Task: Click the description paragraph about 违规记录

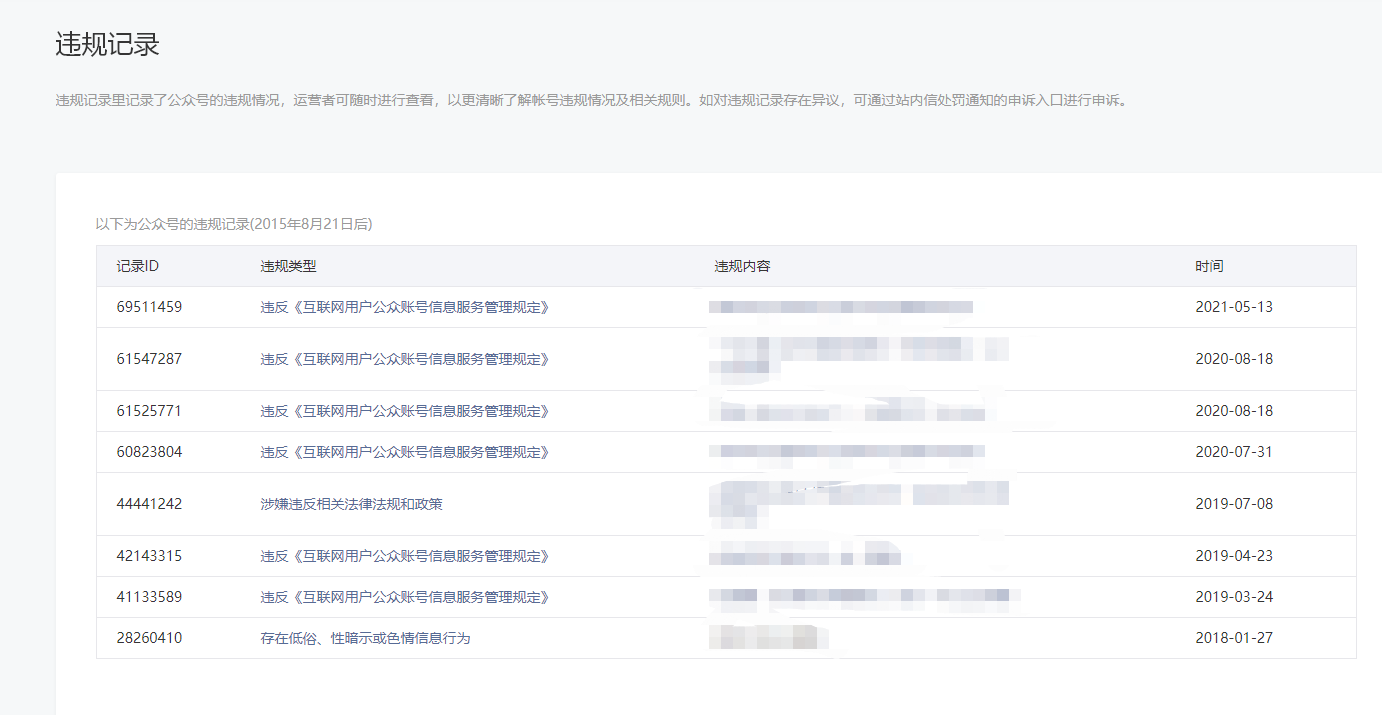Action: click(x=592, y=100)
